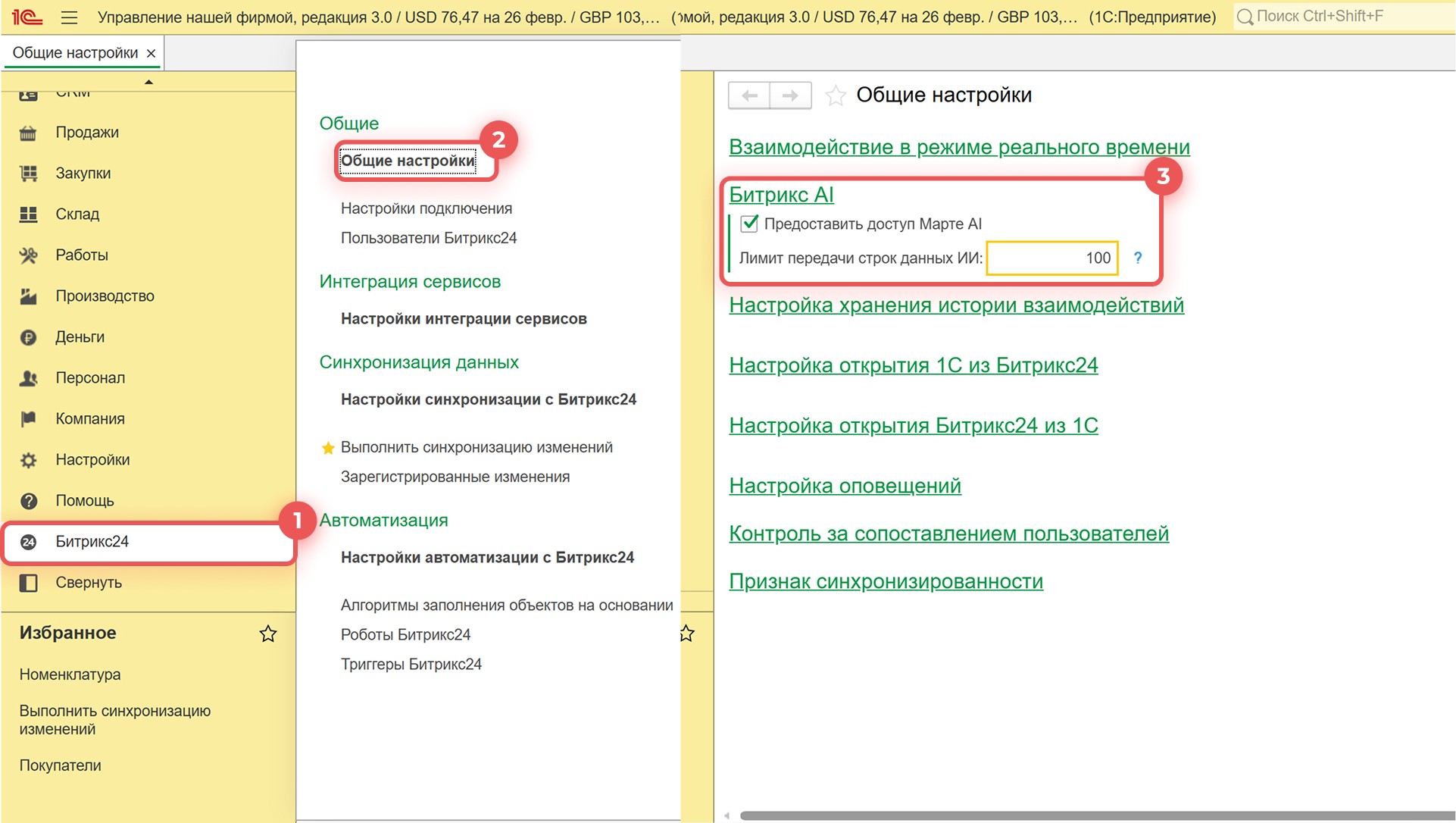1456x823 pixels.
Task: Click the Склад warehouse icon
Action: [29, 214]
